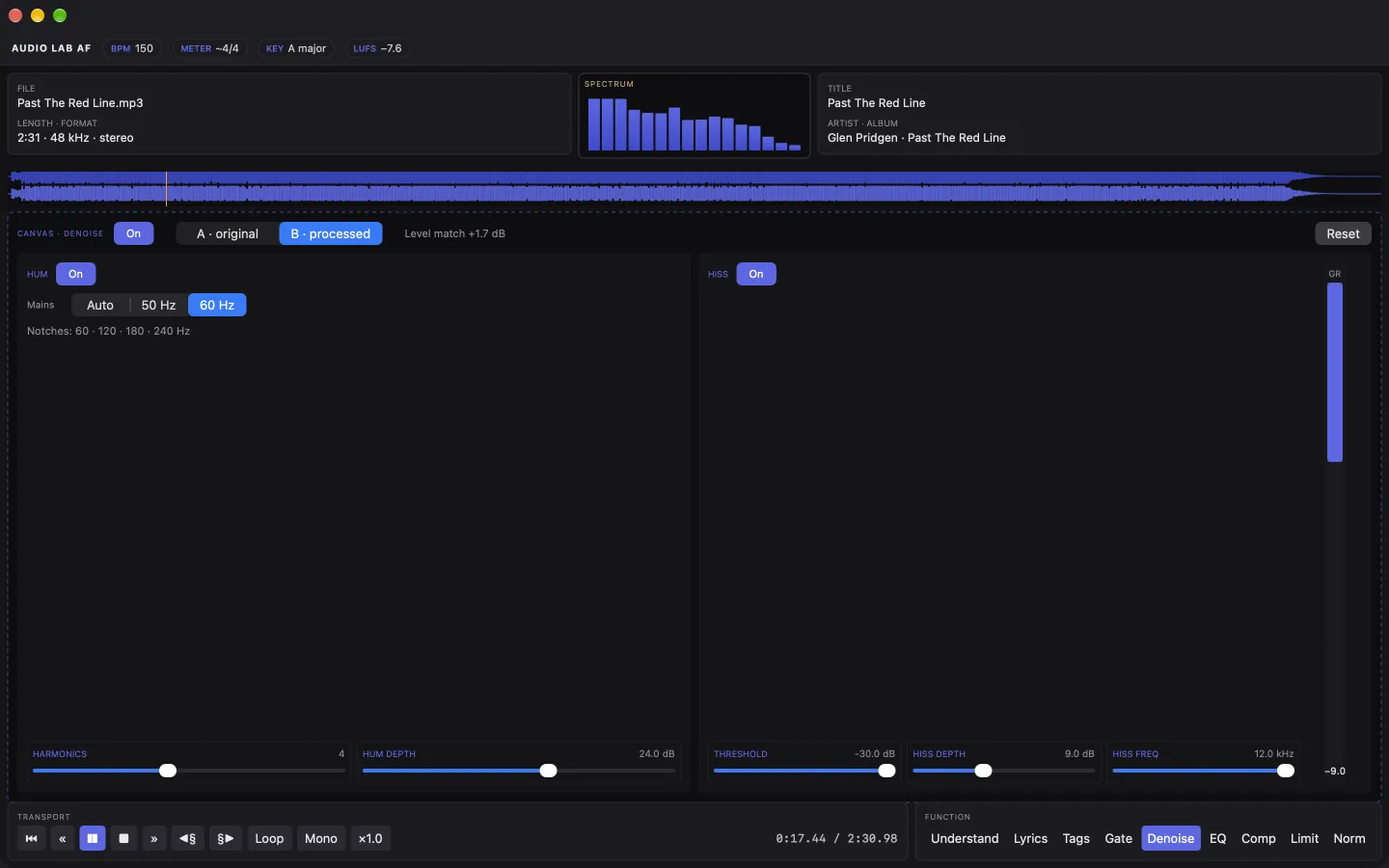Click the Threshold slider handle
This screenshot has height=868, width=1389.
[x=886, y=771]
